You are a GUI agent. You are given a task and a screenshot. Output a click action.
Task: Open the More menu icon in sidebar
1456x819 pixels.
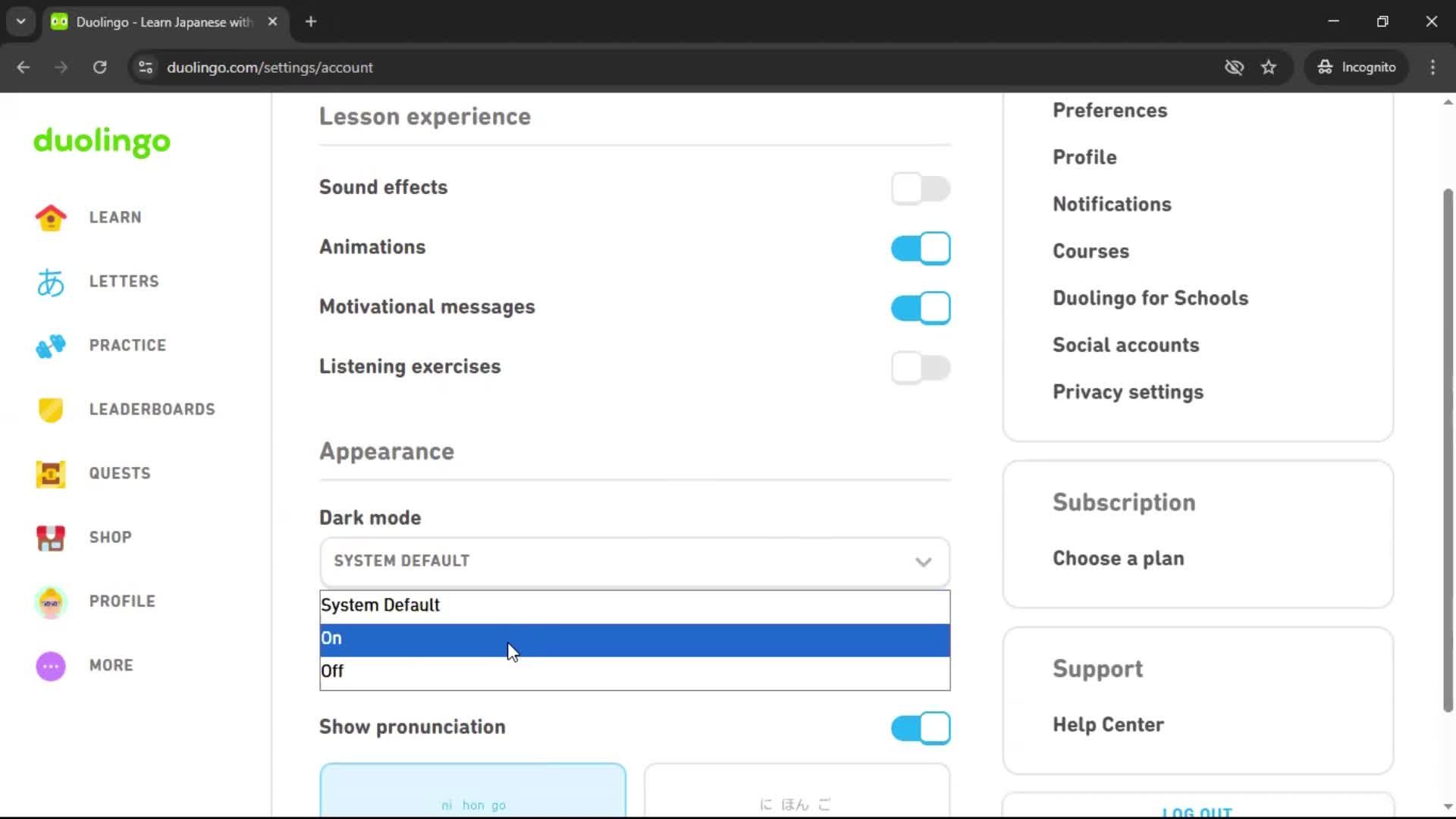point(50,665)
